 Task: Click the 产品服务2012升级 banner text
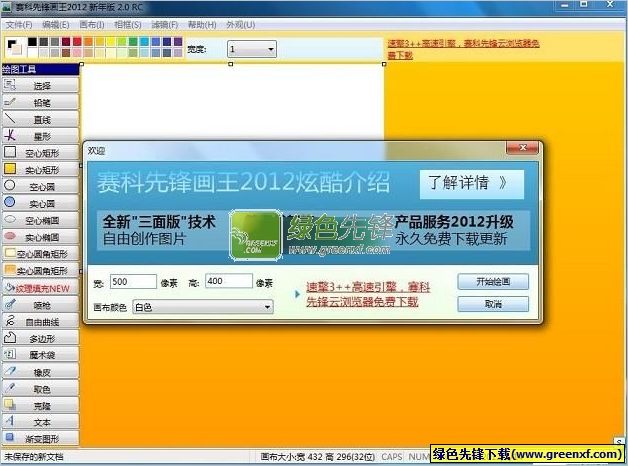454,222
